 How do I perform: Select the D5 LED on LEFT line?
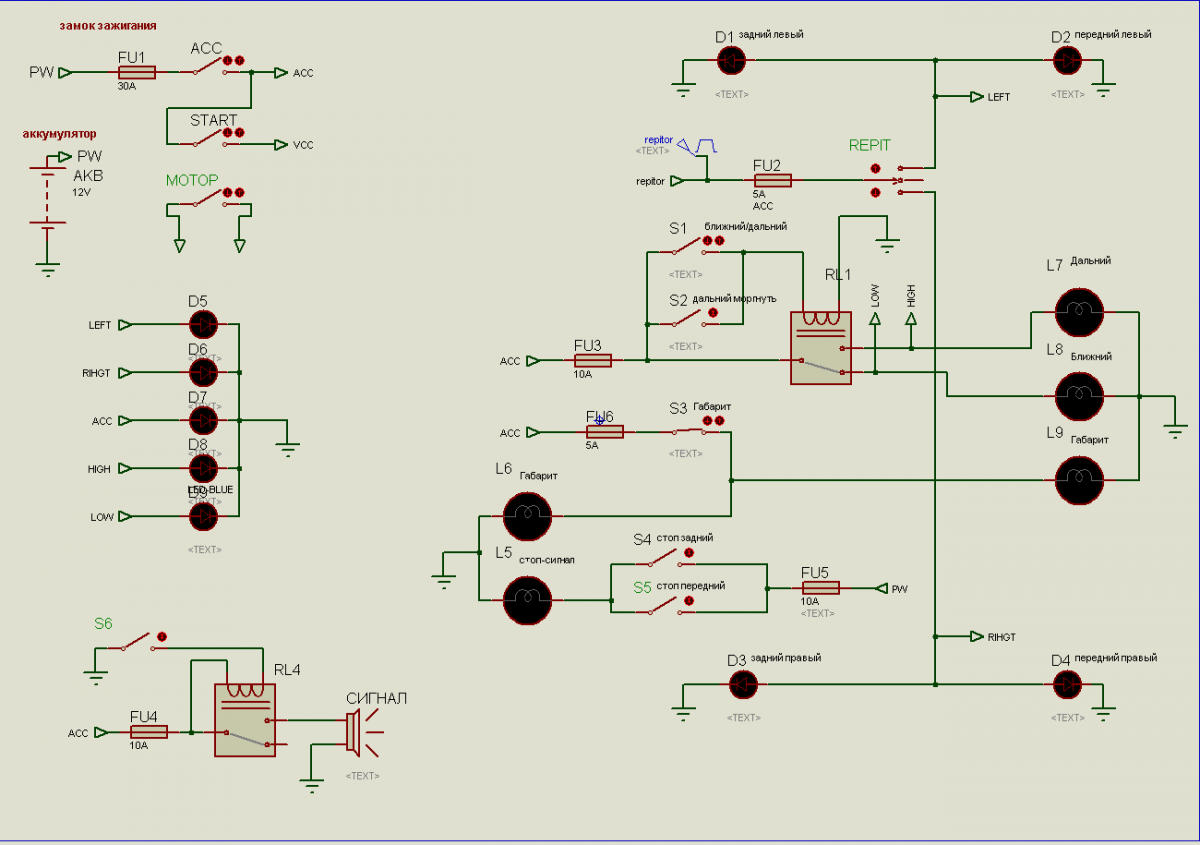click(203, 325)
